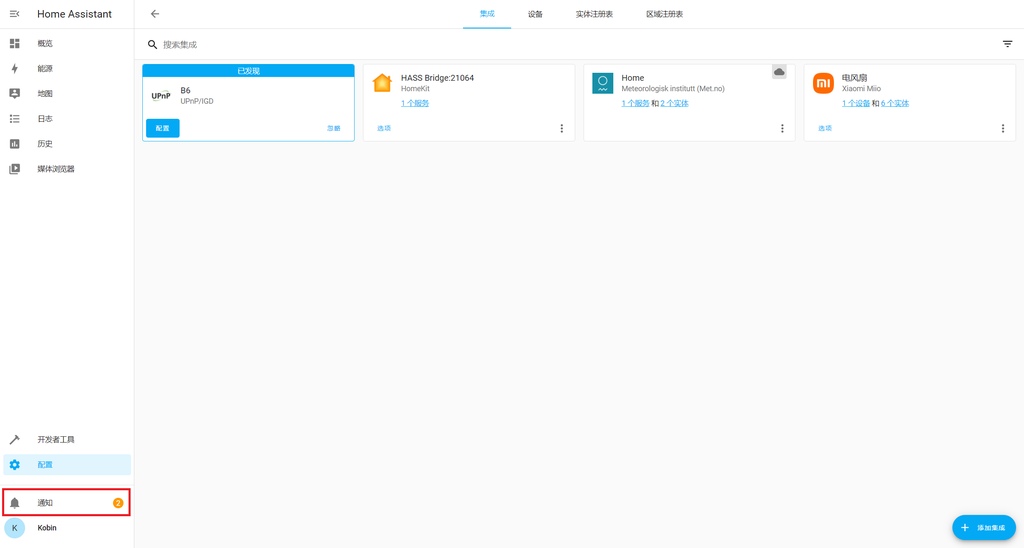Switch to the 集成 integrations tab
Image resolution: width=1024 pixels, height=548 pixels.
487,14
